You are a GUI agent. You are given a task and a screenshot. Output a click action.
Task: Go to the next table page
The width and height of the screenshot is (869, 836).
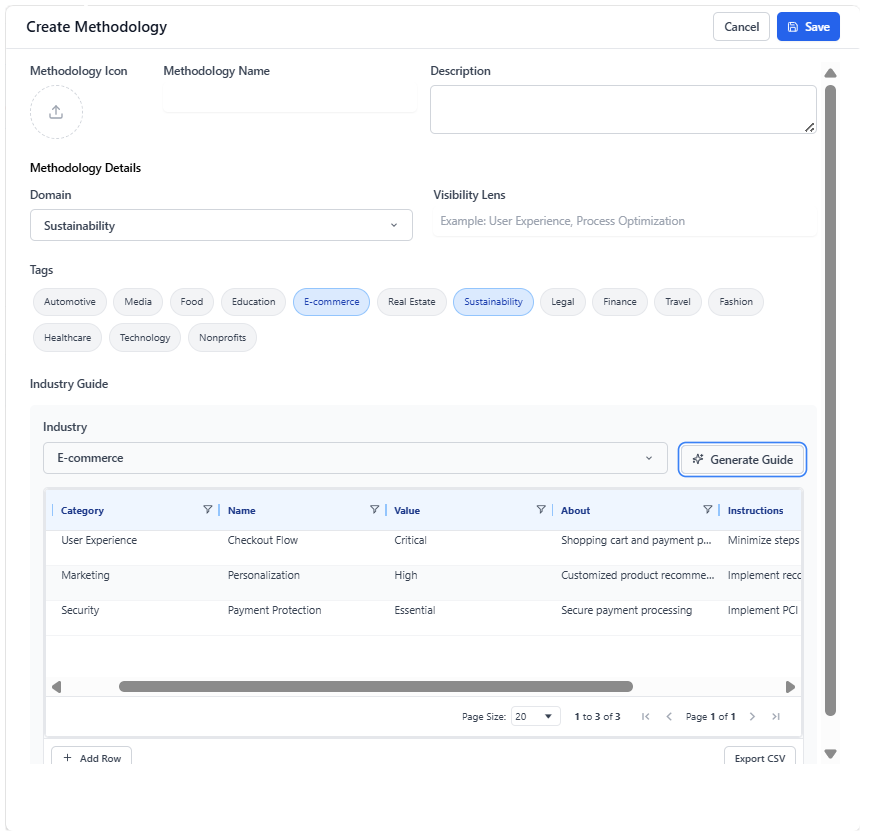(x=752, y=717)
